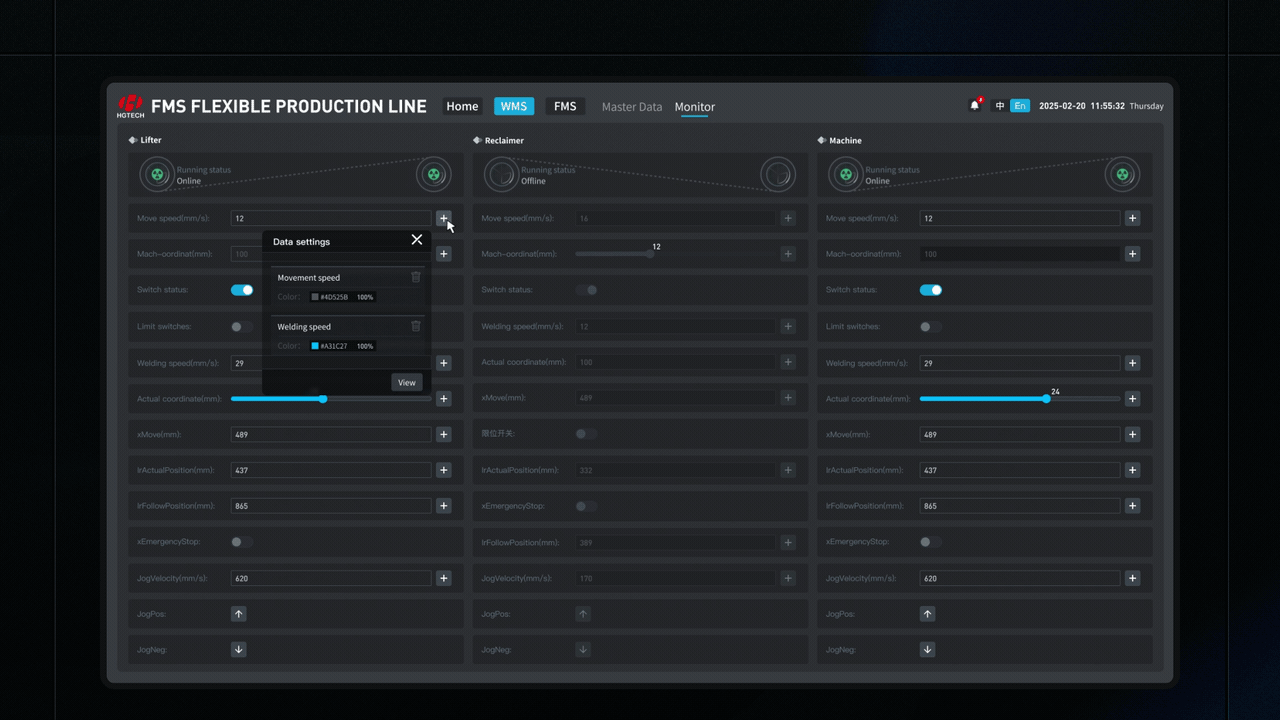Screen dimensions: 1280x720
Task: Click Reclaimer JogPos up arrow
Action: (x=583, y=614)
